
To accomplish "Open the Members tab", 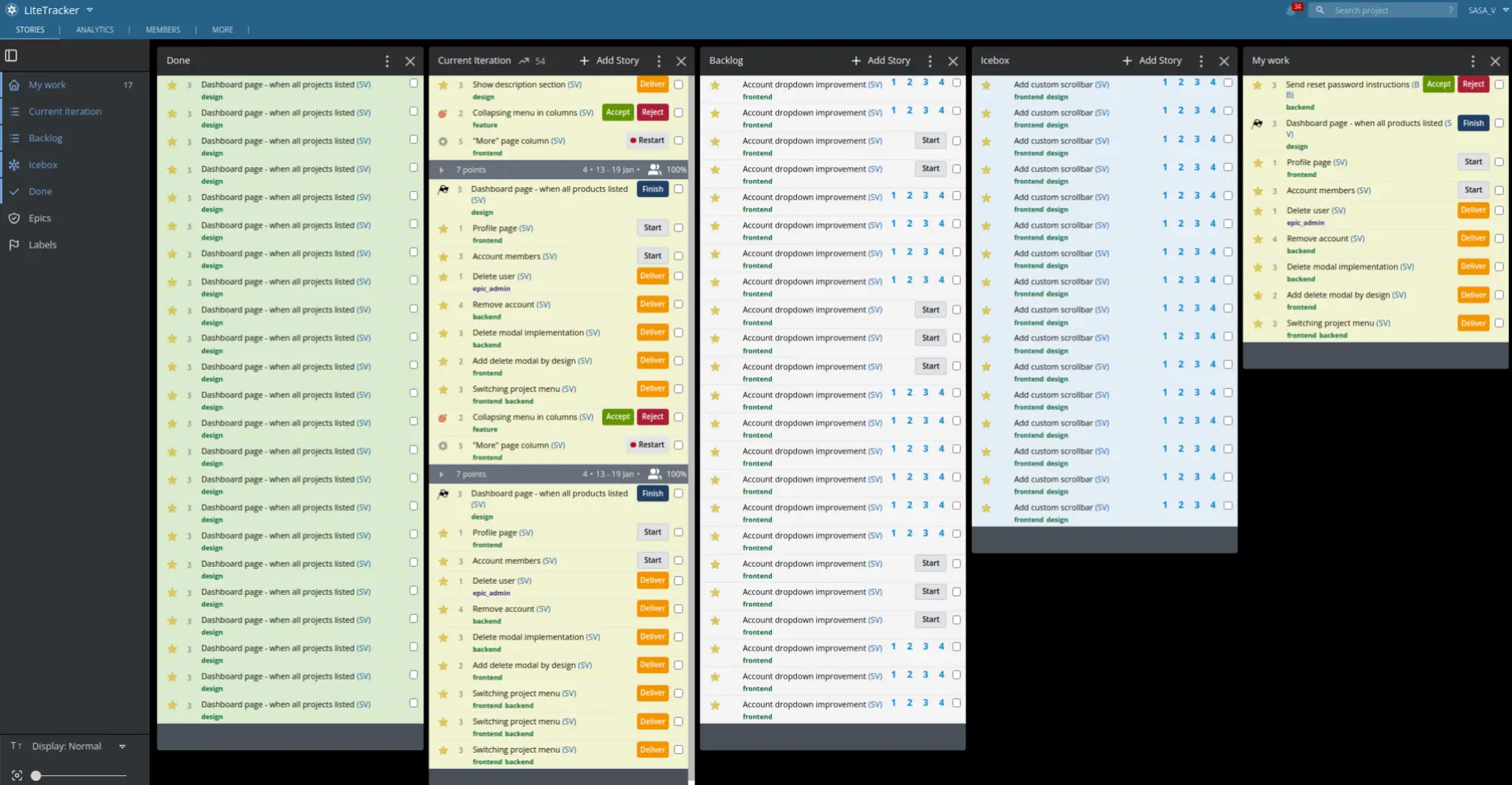I will tap(162, 30).
